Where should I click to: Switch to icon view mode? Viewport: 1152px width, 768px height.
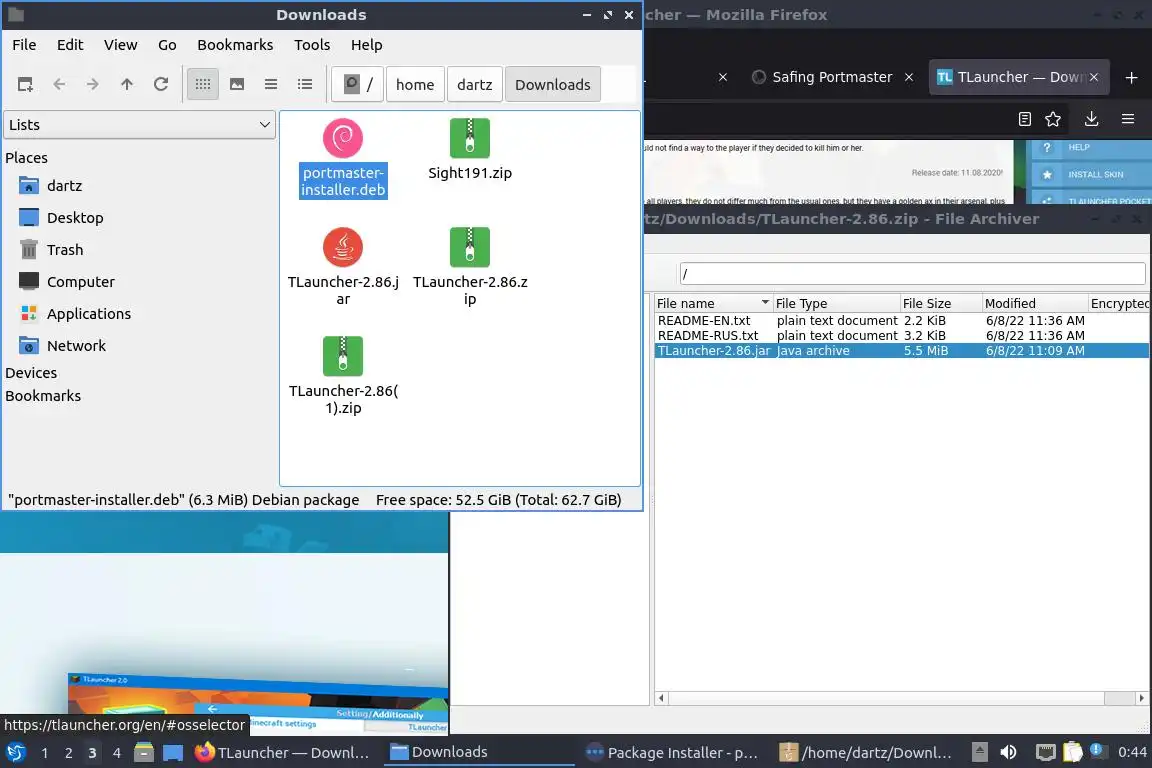point(203,85)
